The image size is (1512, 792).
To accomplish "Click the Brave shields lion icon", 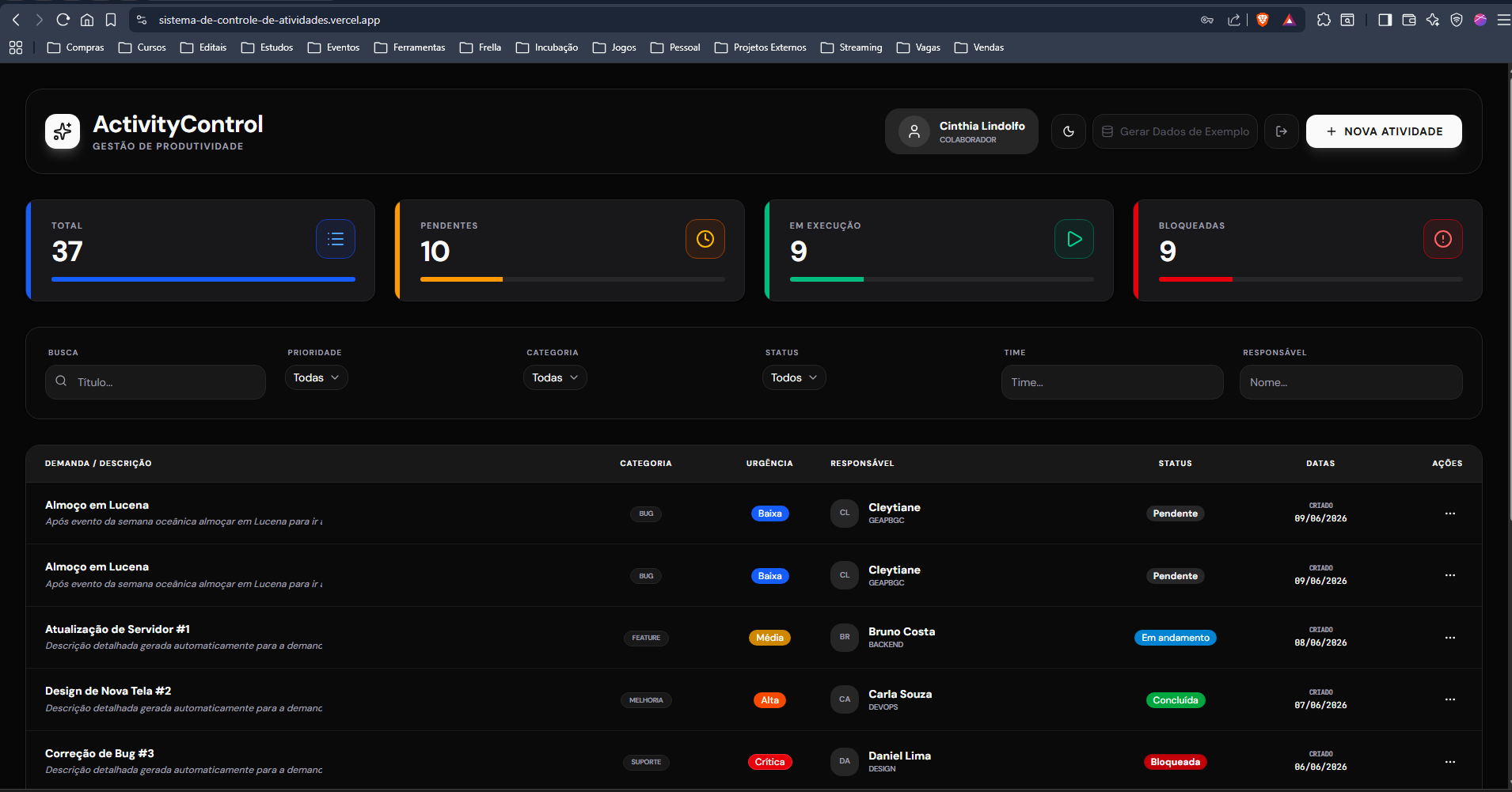I will pos(1263,20).
